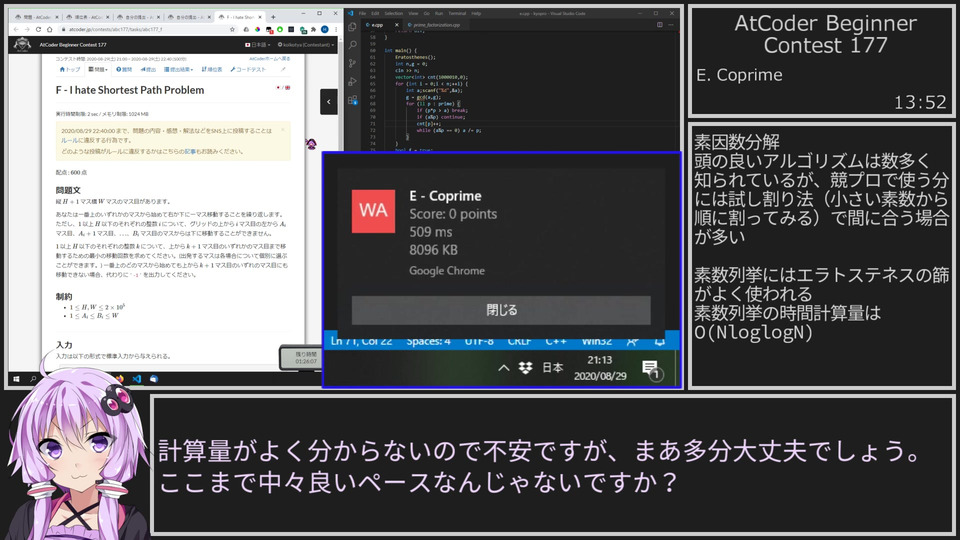The image size is (960, 540).
Task: Bookmark the page with the star icon
Action: (x=232, y=29)
